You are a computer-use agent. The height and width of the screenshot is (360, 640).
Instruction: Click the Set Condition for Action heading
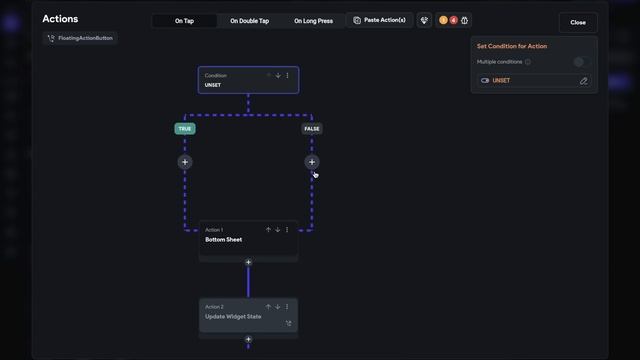click(x=512, y=46)
